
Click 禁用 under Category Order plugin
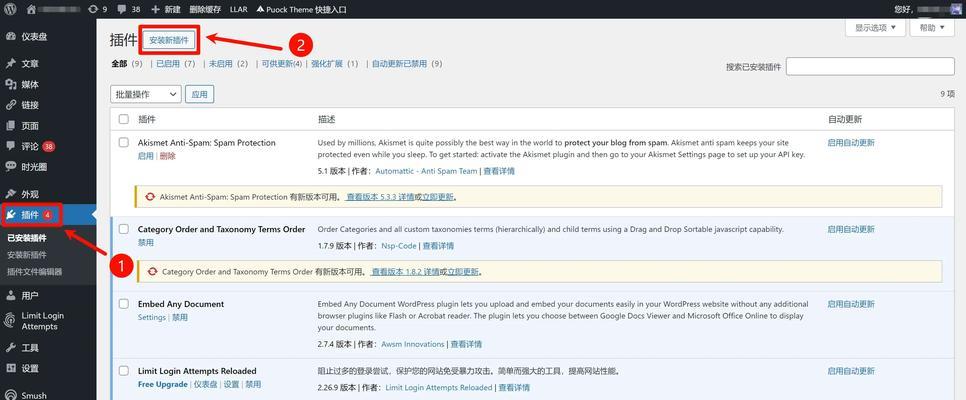pyautogui.click(x=145, y=243)
